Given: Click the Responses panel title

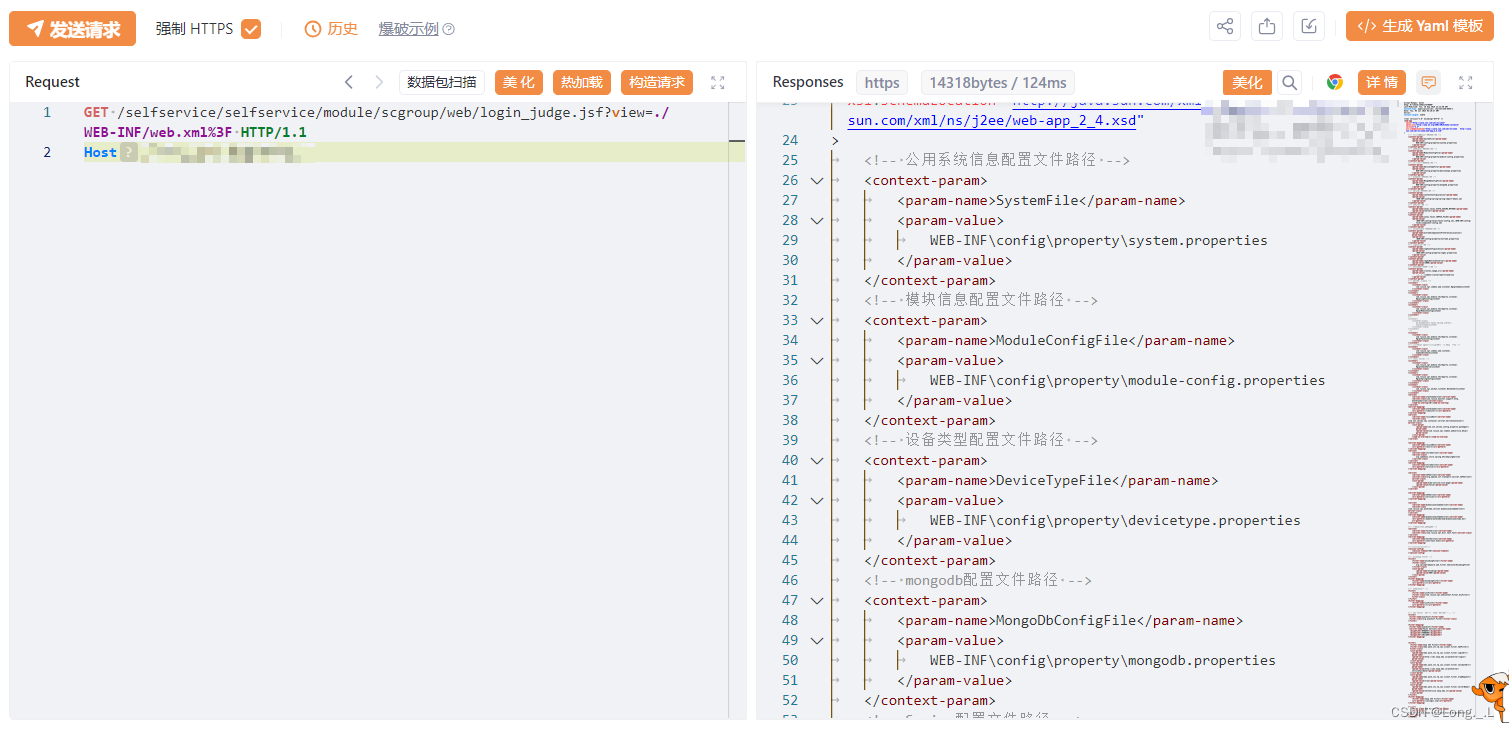Looking at the screenshot, I should tap(808, 82).
